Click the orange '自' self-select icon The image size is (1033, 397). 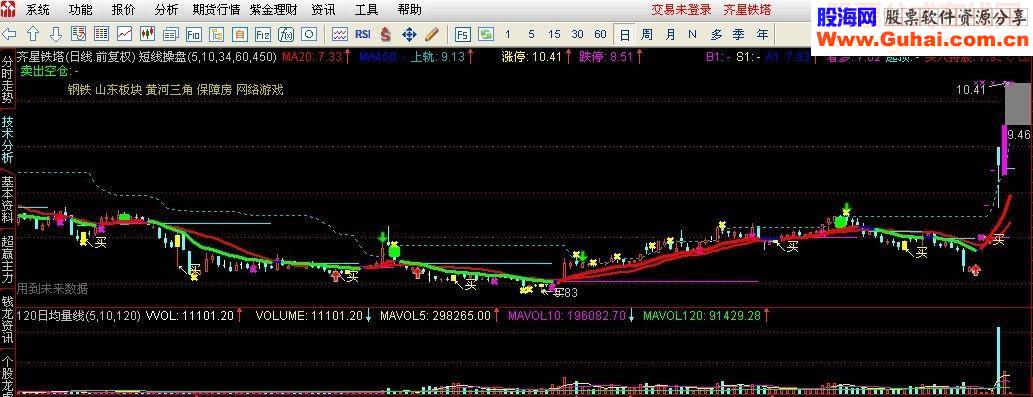pyautogui.click(x=240, y=34)
